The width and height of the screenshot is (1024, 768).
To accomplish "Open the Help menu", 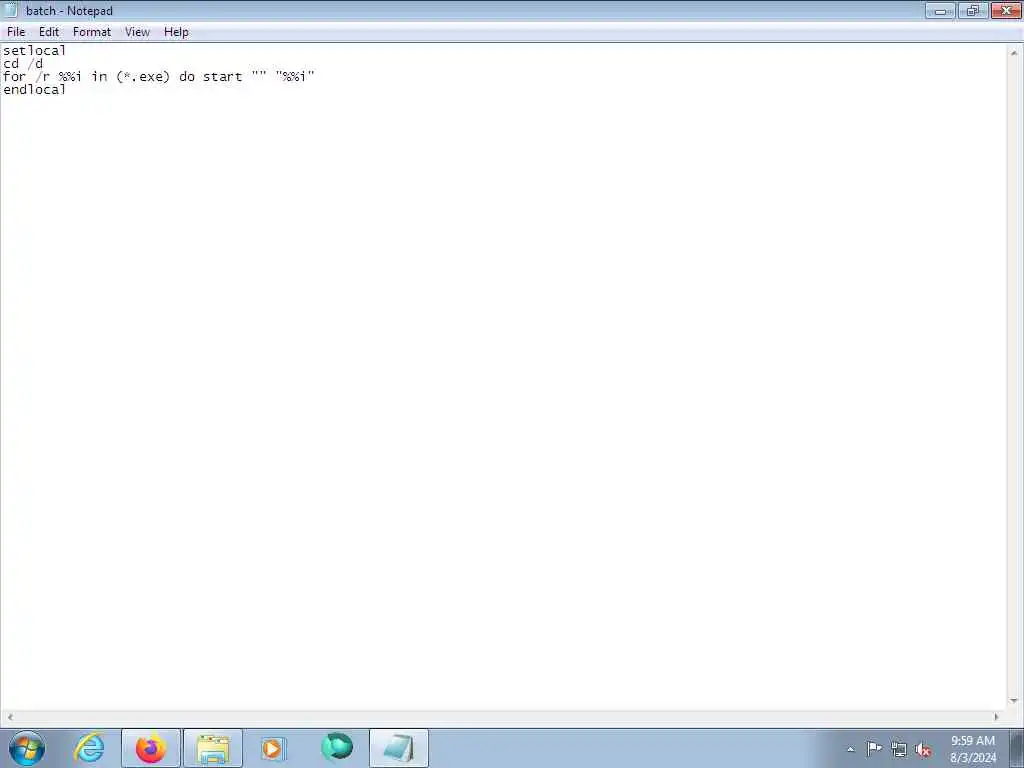I will (x=176, y=32).
